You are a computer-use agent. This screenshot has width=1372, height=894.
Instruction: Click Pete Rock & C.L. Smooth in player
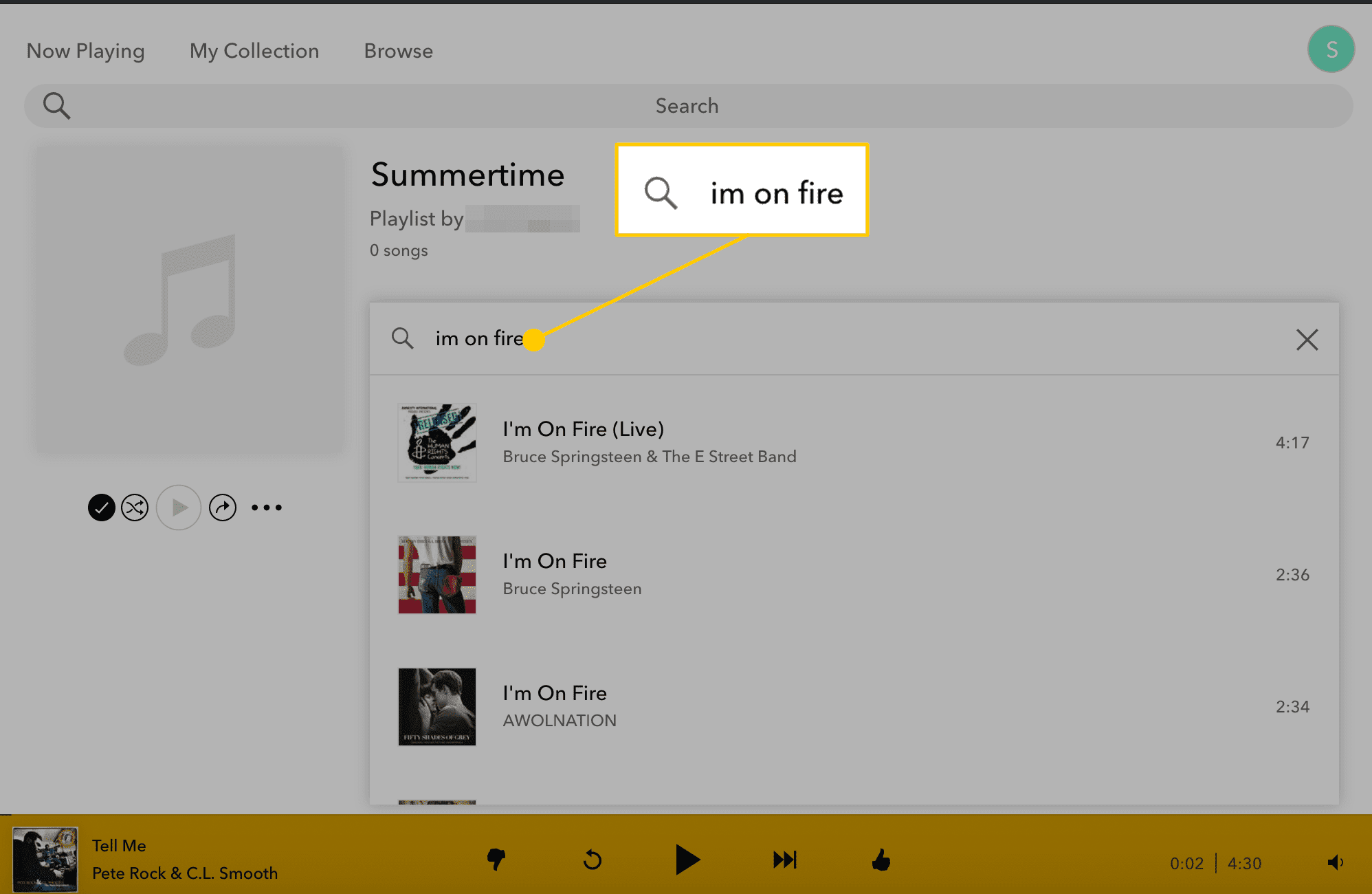[x=185, y=873]
